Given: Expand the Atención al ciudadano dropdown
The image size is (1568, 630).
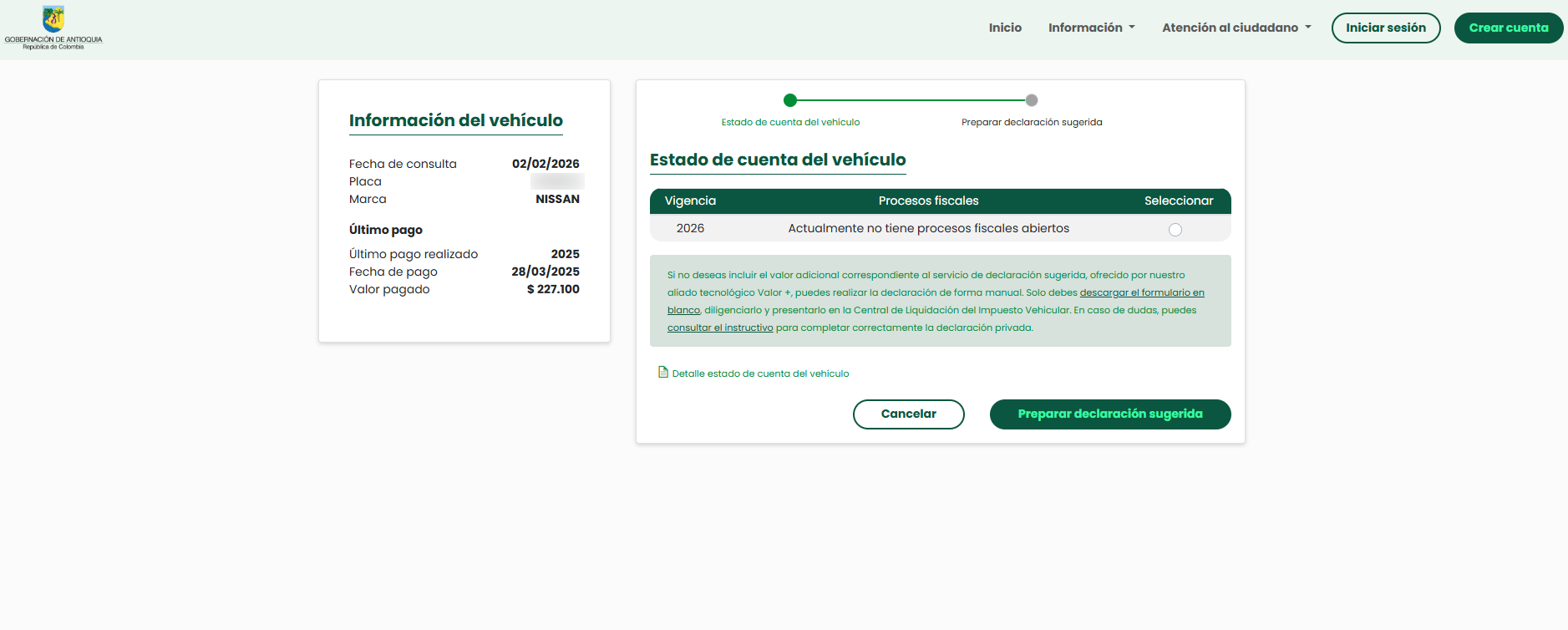Looking at the screenshot, I should tap(1236, 28).
